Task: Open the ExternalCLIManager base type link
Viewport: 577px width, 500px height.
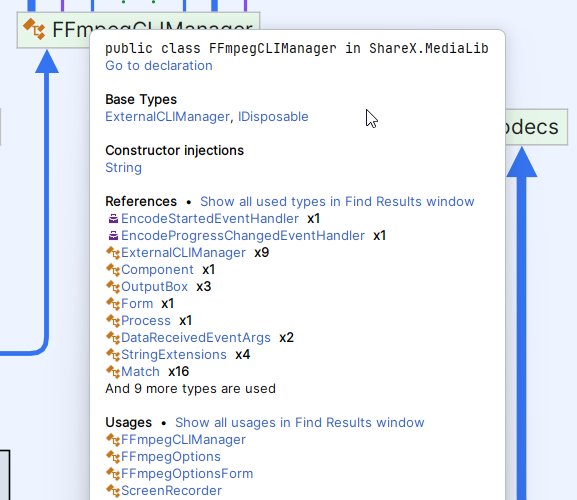Action: 167,117
